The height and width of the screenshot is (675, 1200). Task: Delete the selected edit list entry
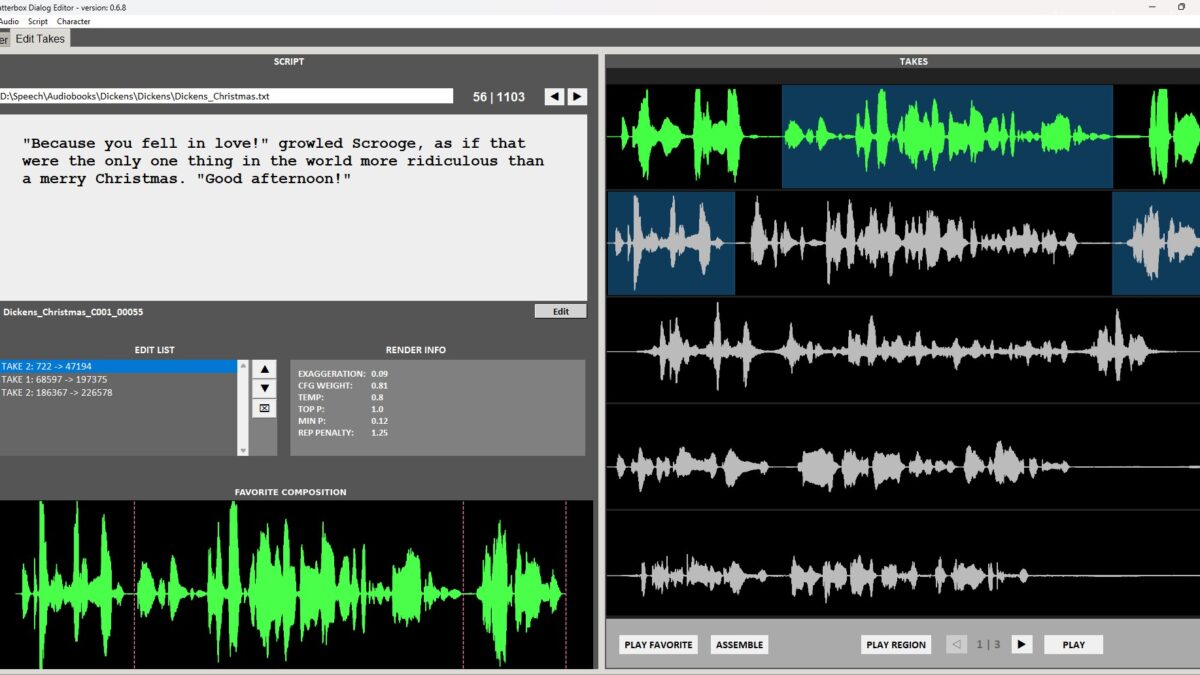[x=264, y=408]
